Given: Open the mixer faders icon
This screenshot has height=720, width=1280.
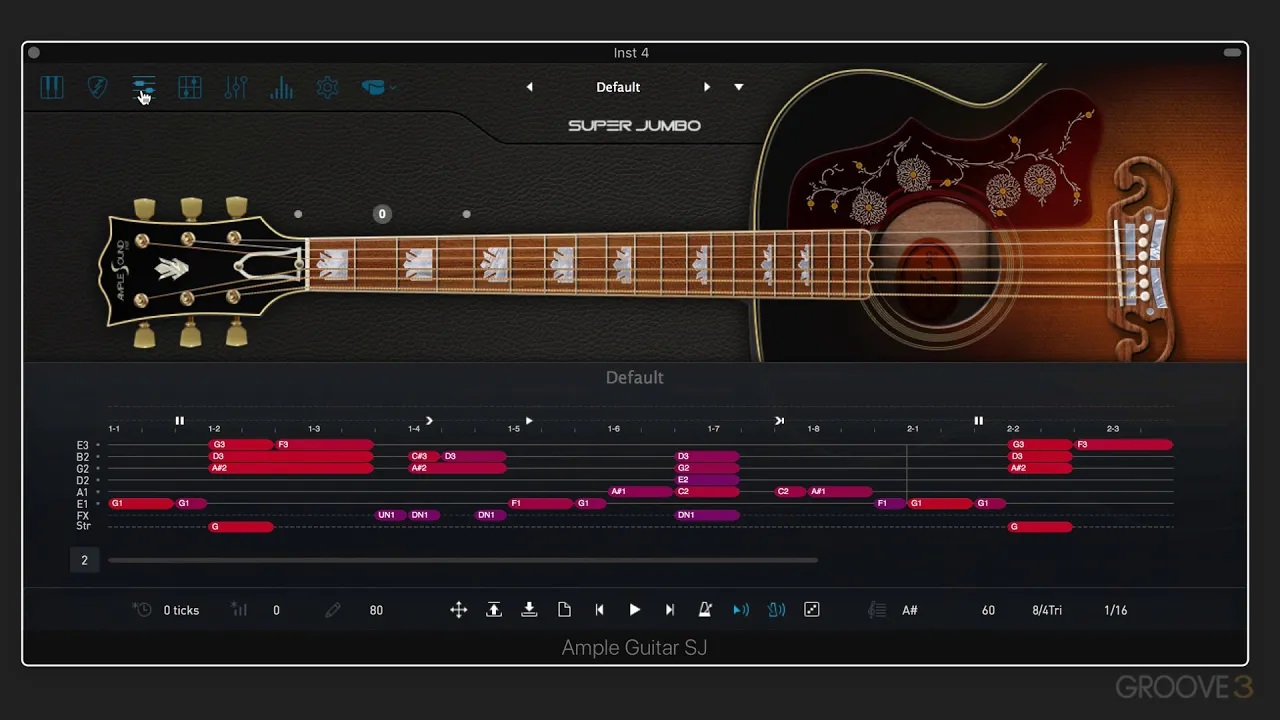Looking at the screenshot, I should tap(236, 87).
